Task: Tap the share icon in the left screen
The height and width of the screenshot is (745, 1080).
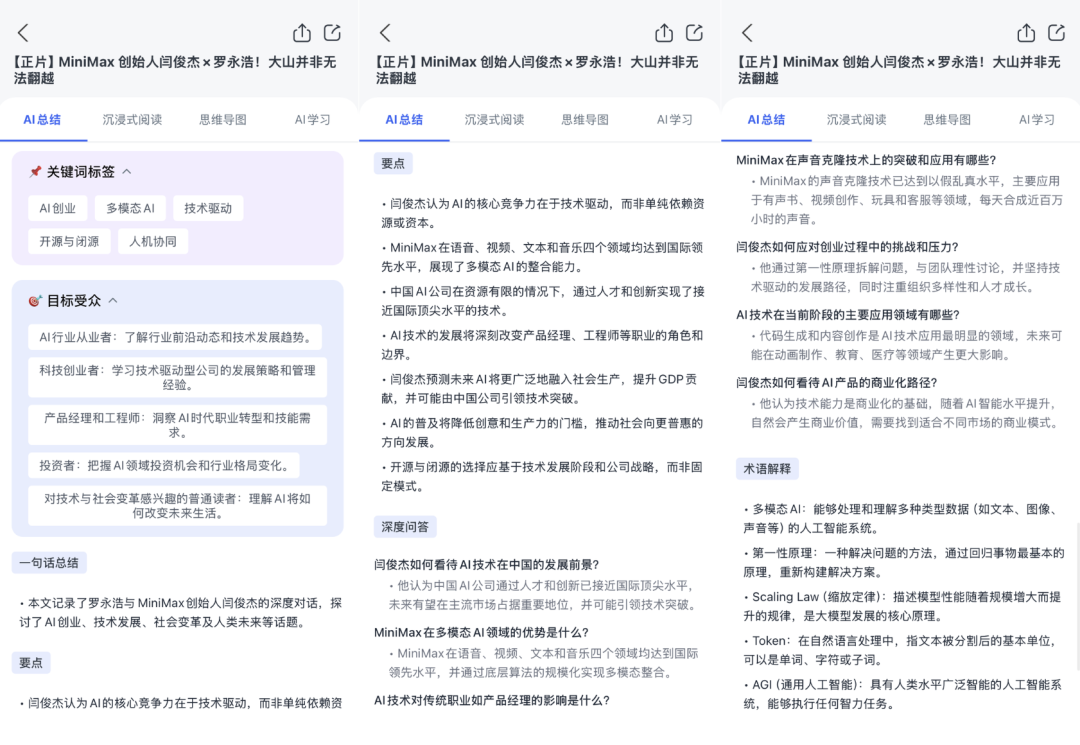Action: tap(302, 33)
